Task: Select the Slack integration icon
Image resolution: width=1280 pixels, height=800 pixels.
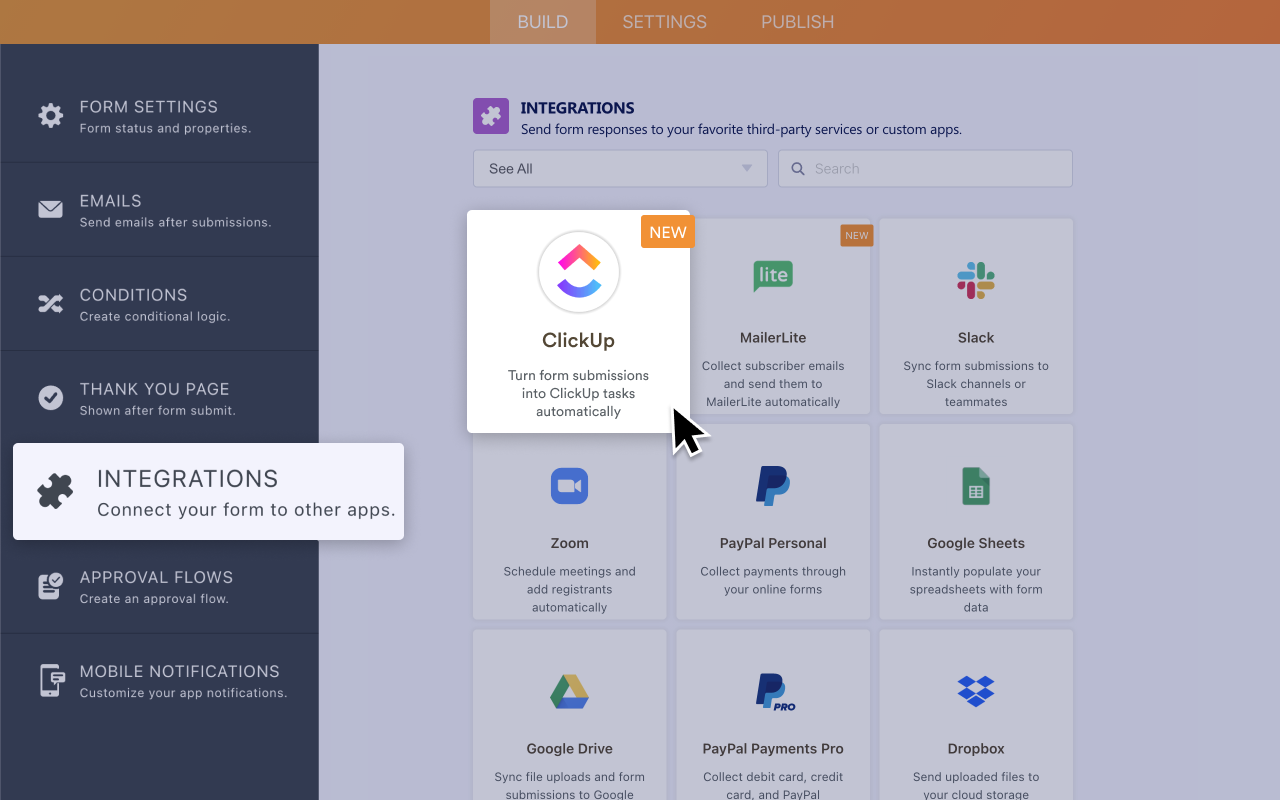Action: [x=975, y=280]
